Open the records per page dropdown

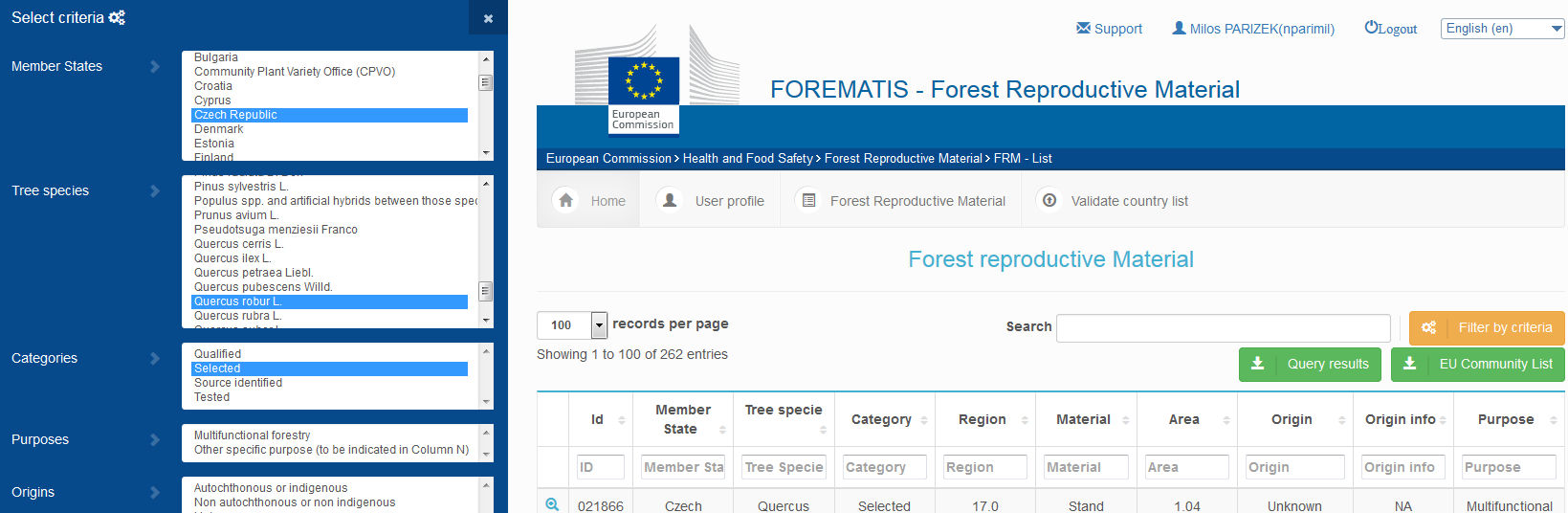tap(572, 325)
